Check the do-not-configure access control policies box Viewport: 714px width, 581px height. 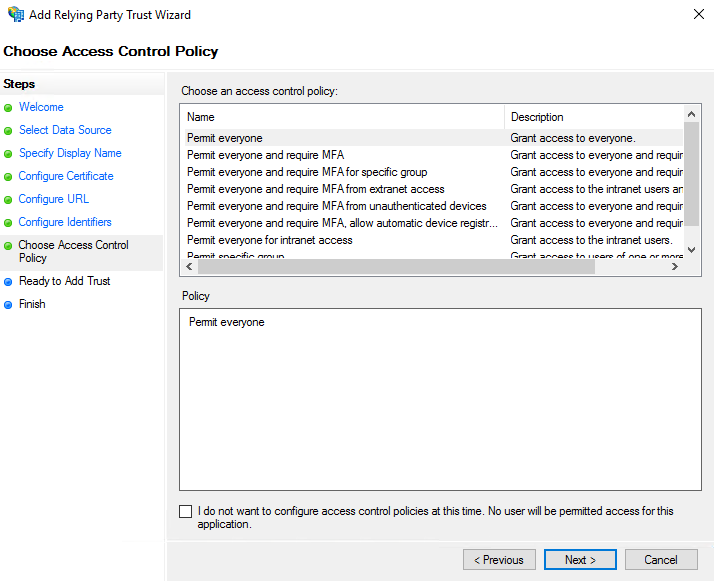click(185, 512)
